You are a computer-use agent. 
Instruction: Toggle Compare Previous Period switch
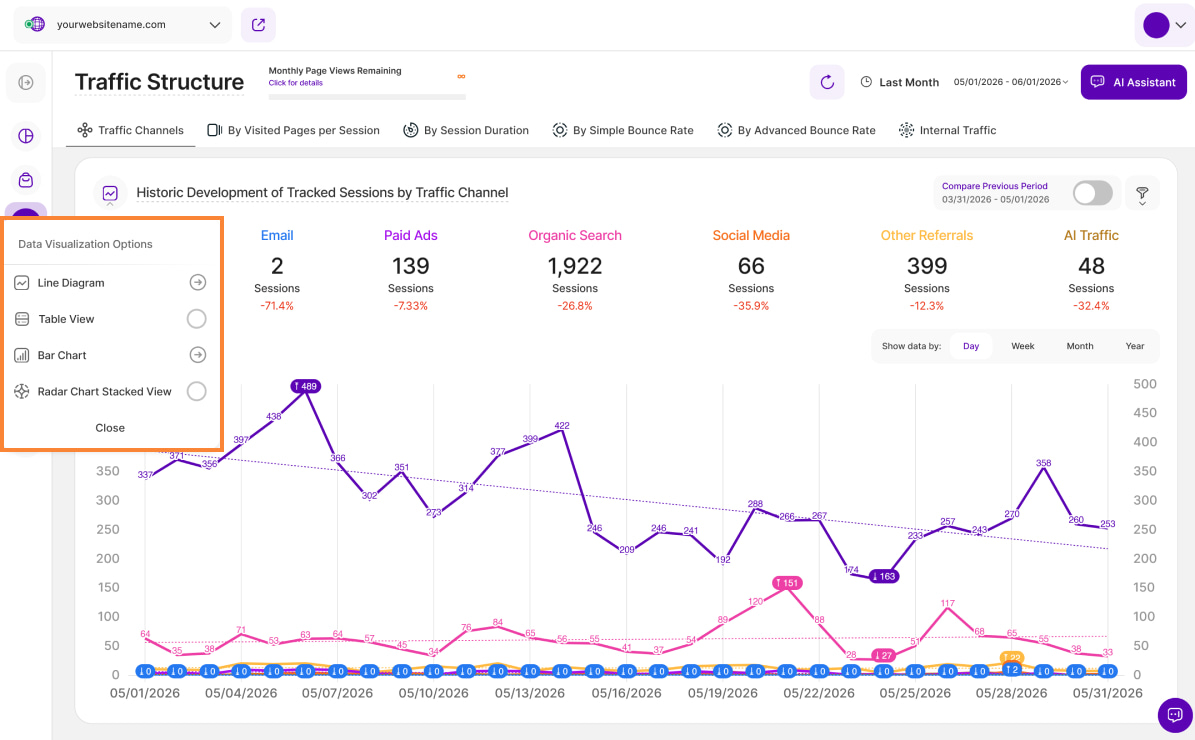(x=1093, y=193)
